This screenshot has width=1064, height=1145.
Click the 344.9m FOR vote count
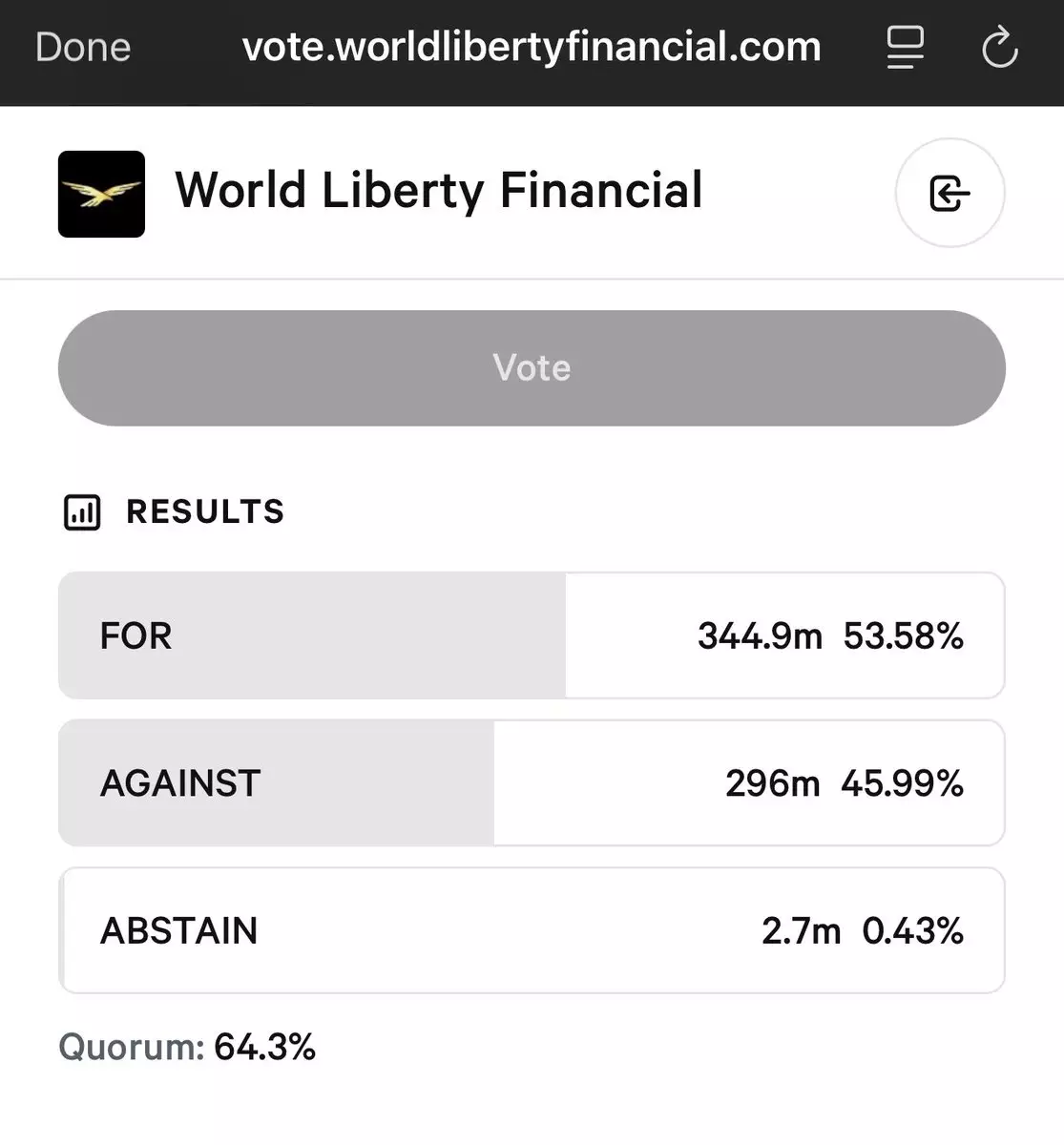[x=760, y=635]
